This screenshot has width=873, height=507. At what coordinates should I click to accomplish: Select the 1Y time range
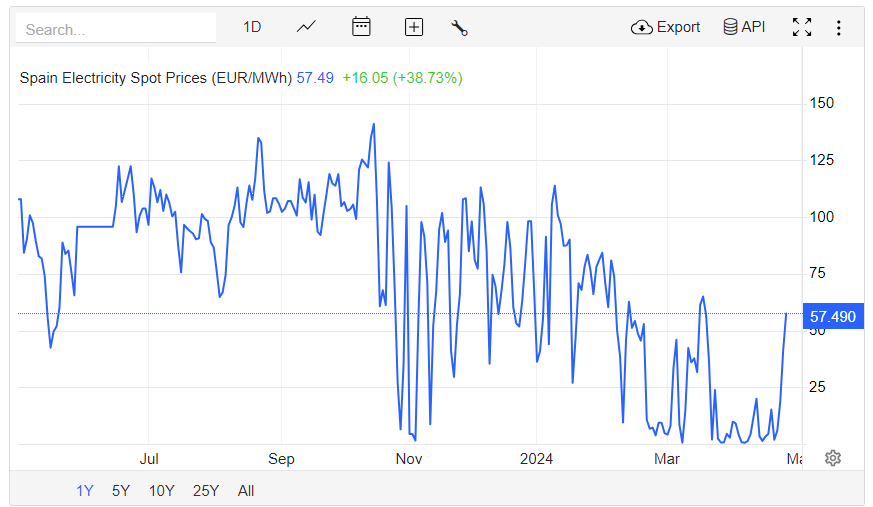[85, 491]
